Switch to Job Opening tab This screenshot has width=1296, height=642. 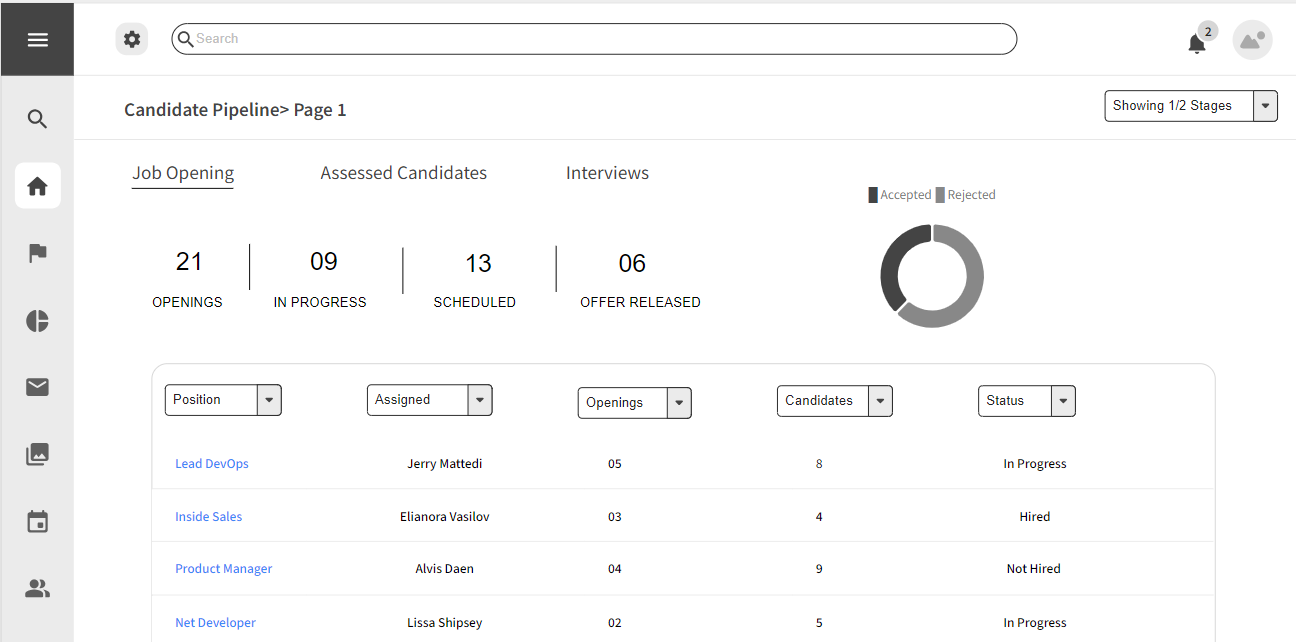click(183, 174)
